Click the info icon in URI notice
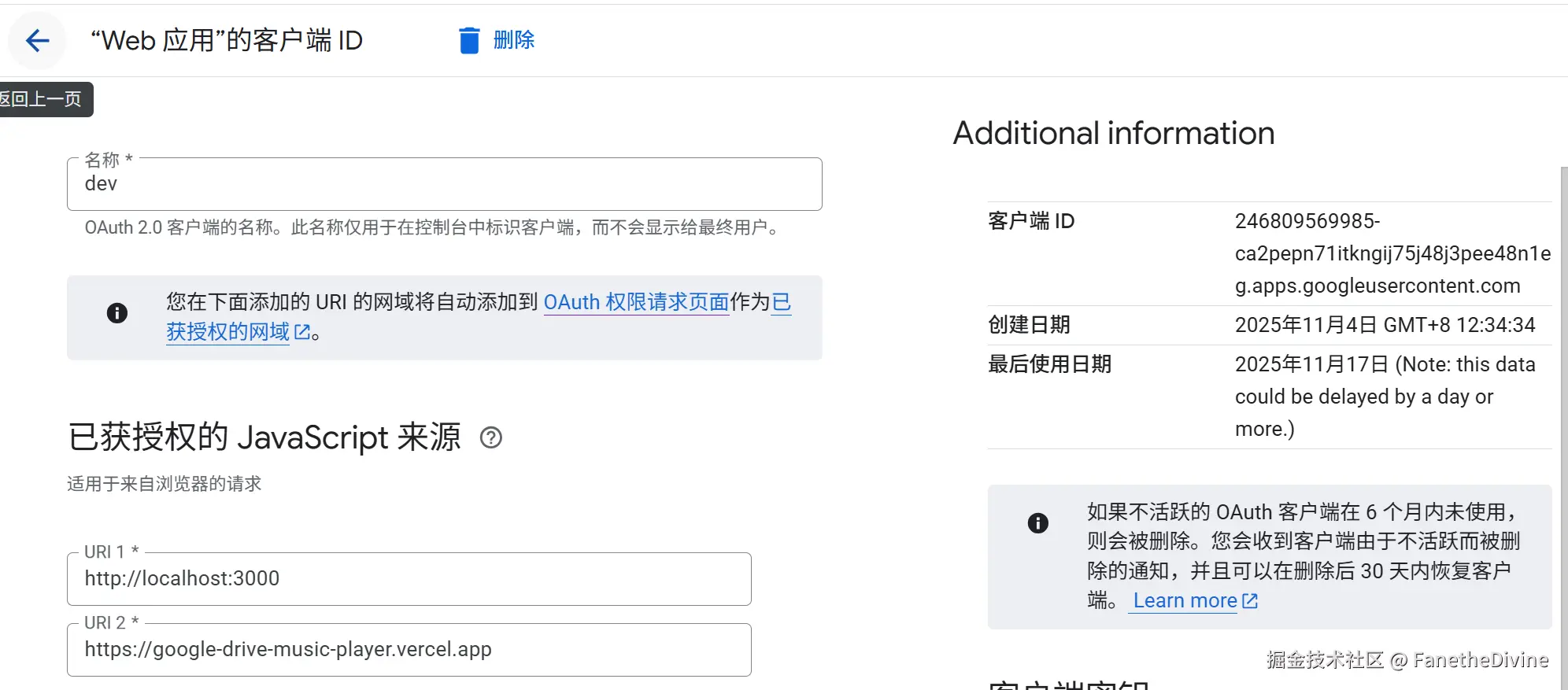The height and width of the screenshot is (690, 1568). point(117,313)
